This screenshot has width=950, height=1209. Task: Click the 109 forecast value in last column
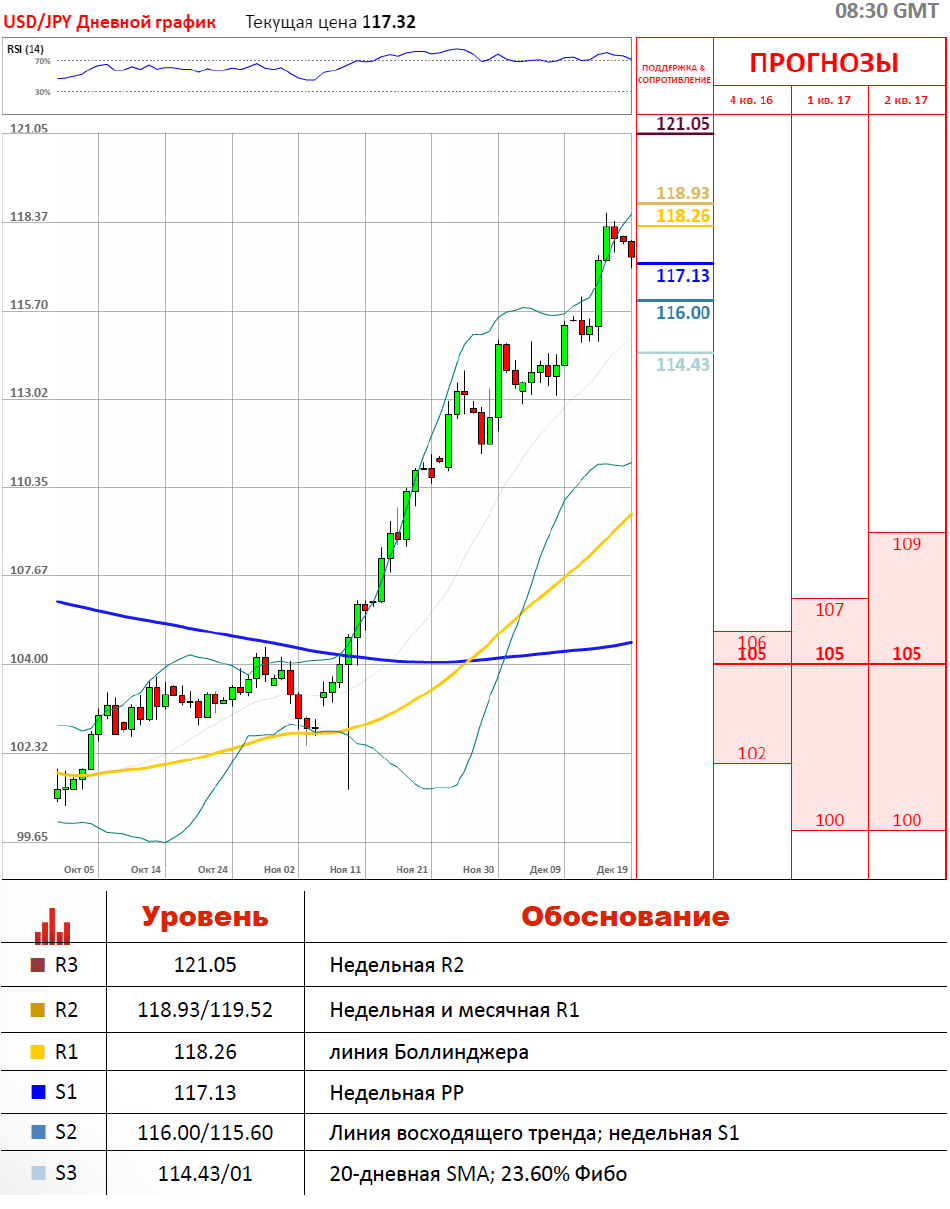coord(906,544)
